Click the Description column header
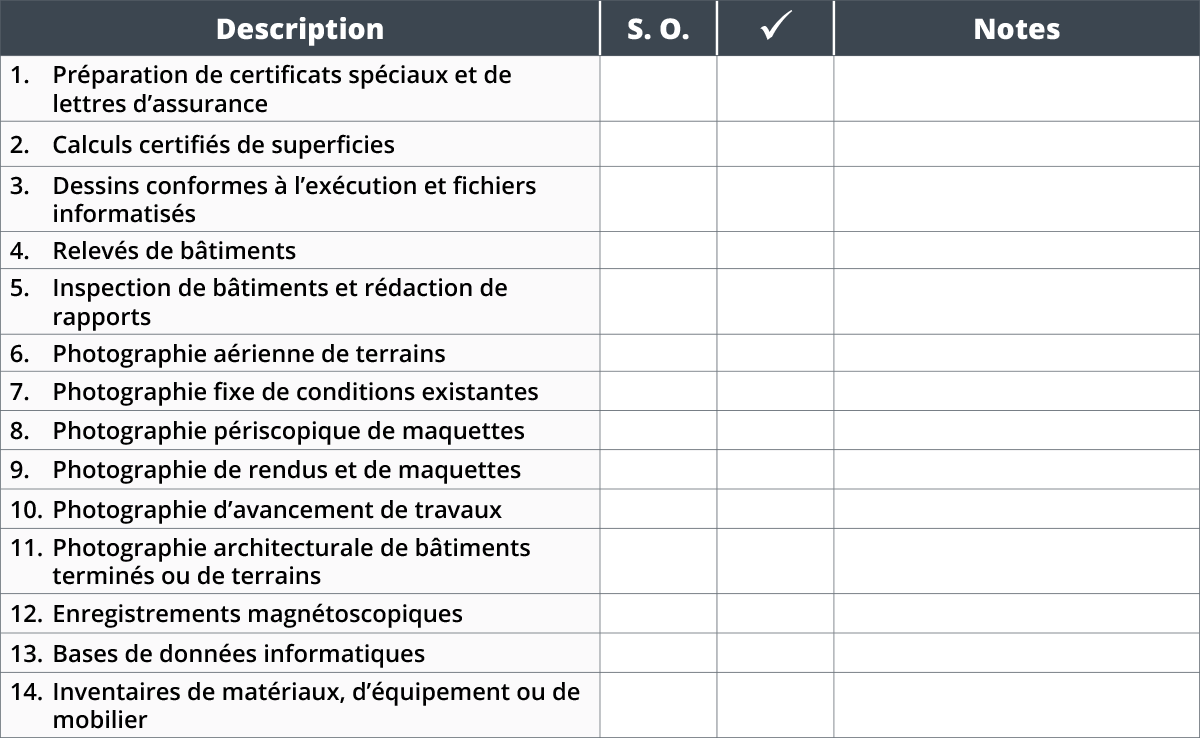Viewport: 1200px width, 738px height. coord(299,28)
